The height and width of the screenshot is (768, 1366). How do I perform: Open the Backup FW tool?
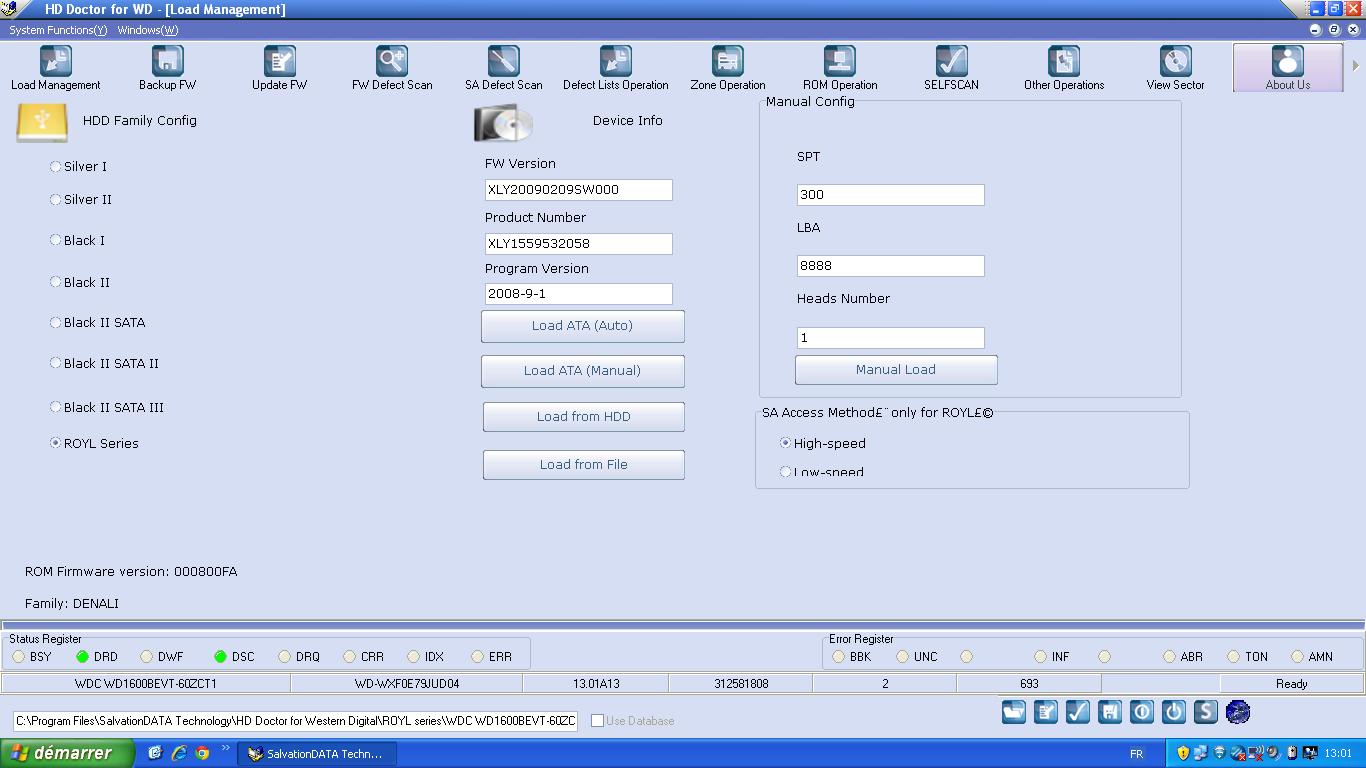pos(168,68)
